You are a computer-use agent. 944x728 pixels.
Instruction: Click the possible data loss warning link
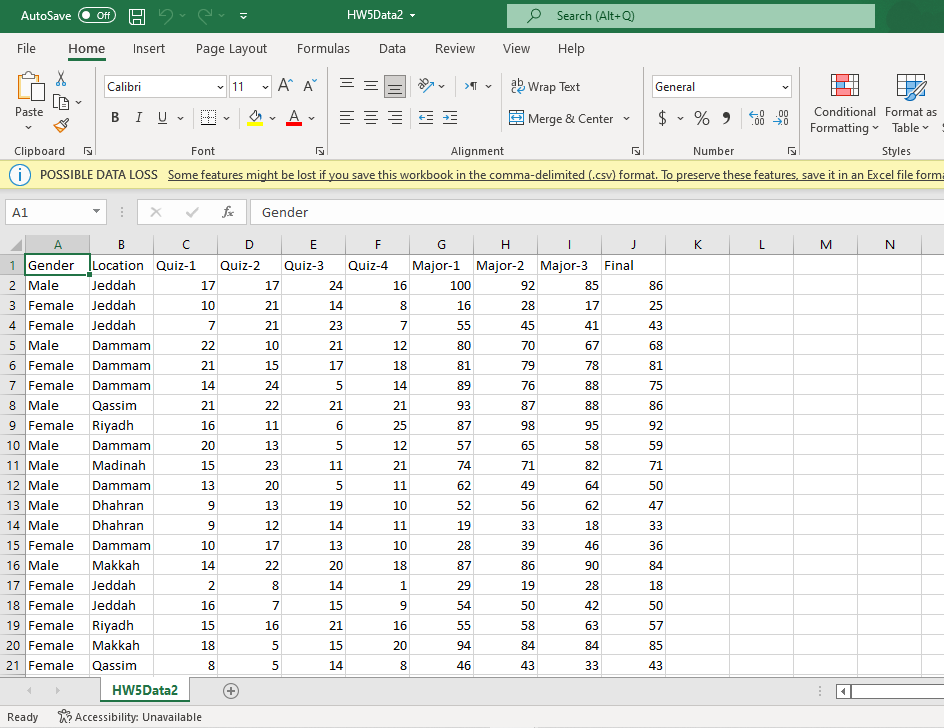pyautogui.click(x=556, y=175)
